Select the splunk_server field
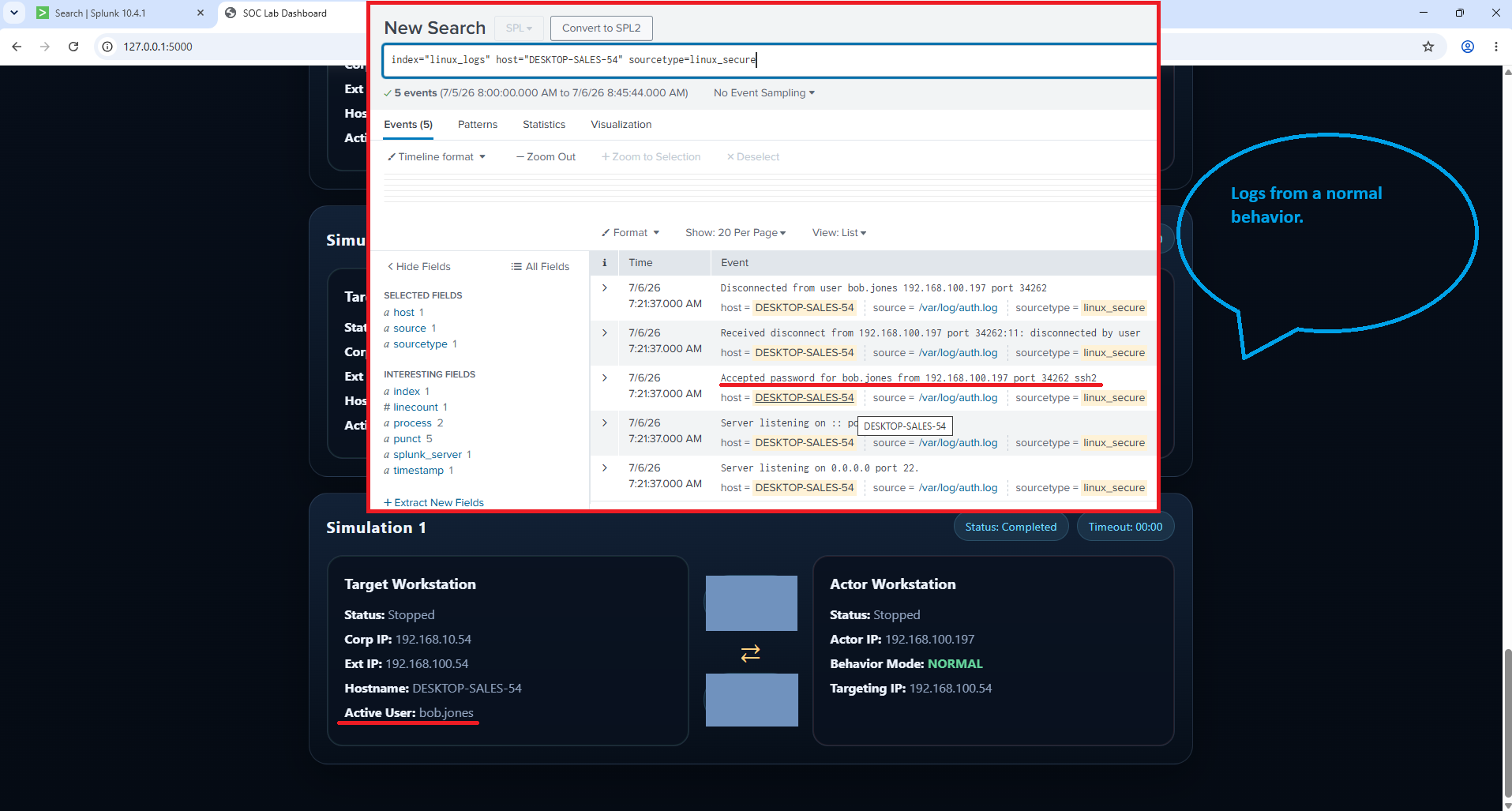 pos(428,455)
